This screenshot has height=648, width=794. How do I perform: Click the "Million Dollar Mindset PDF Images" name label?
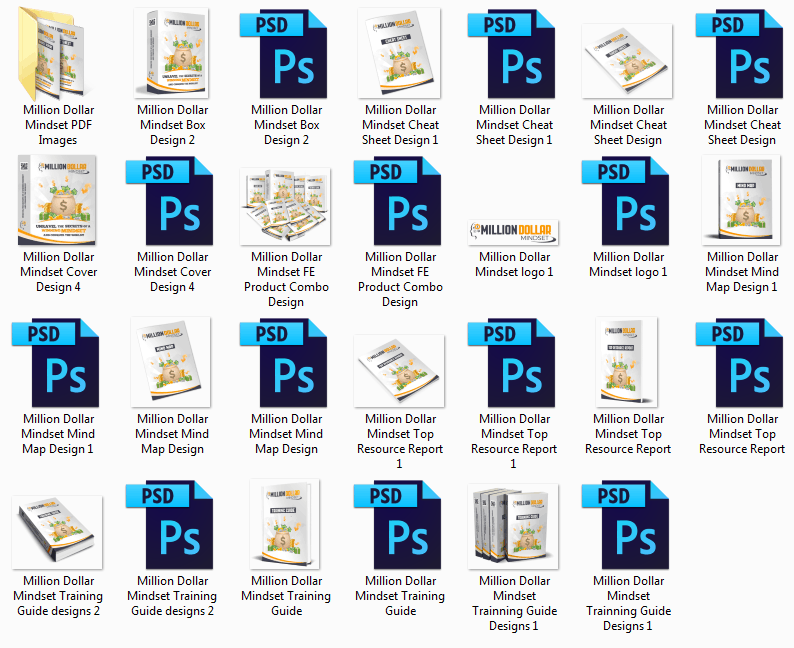click(58, 125)
